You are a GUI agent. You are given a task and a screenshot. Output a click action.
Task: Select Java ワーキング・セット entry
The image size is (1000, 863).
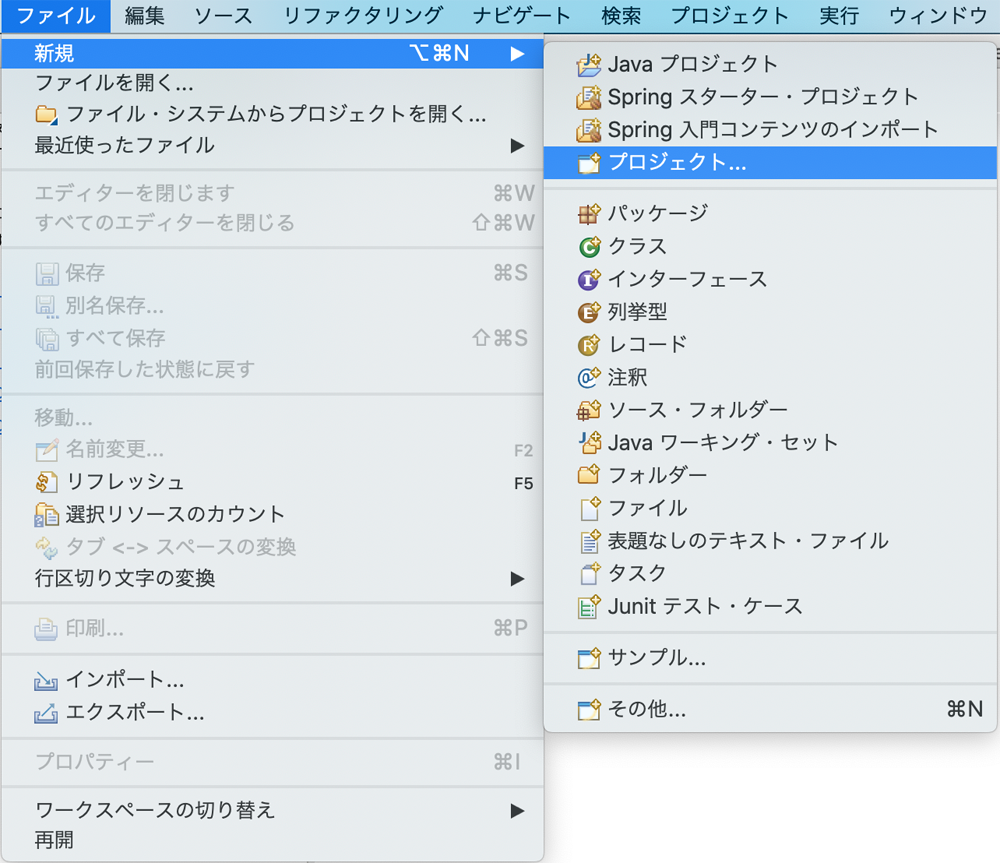tap(770, 443)
